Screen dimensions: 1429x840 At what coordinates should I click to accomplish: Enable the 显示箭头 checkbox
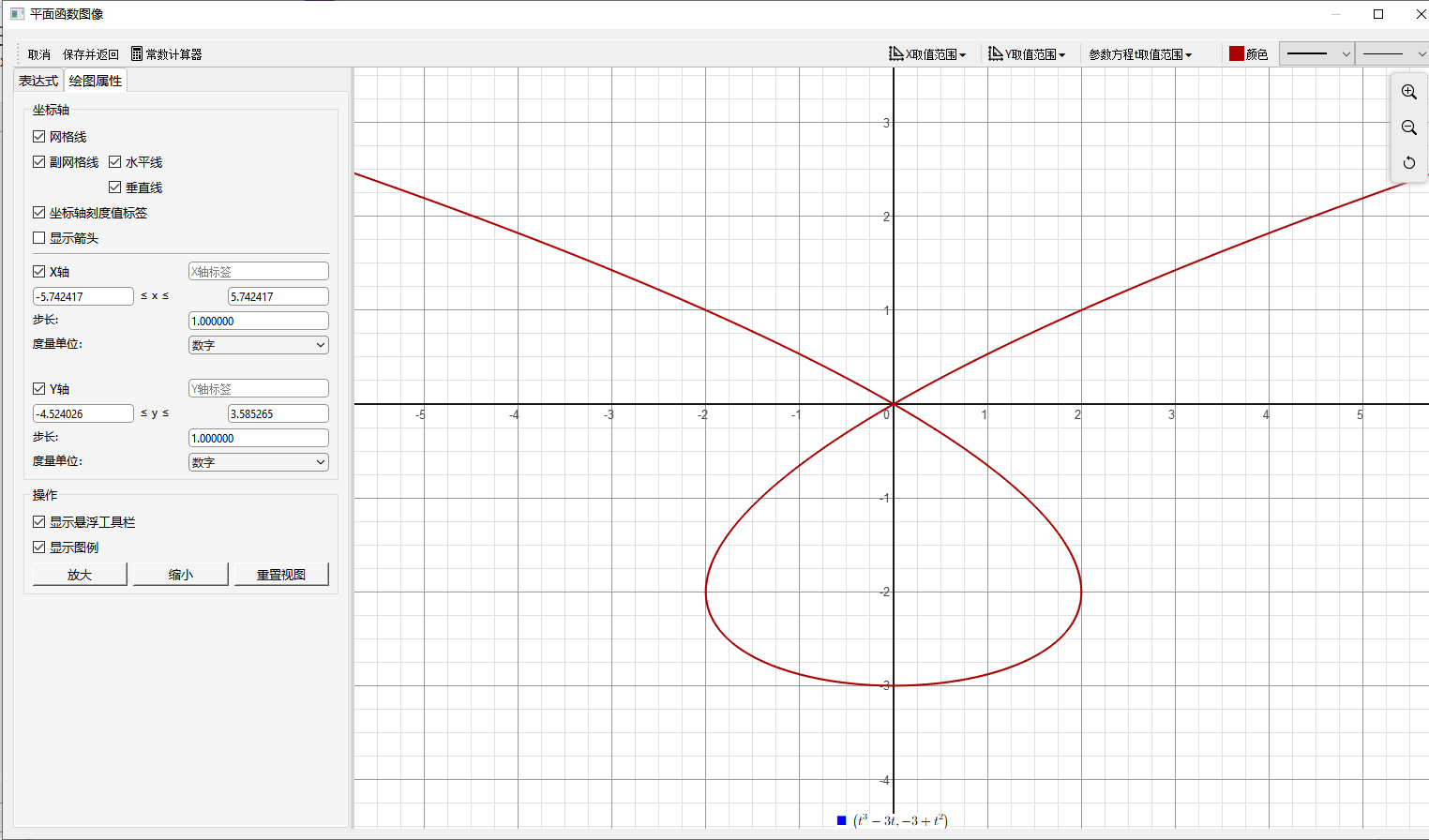(39, 238)
